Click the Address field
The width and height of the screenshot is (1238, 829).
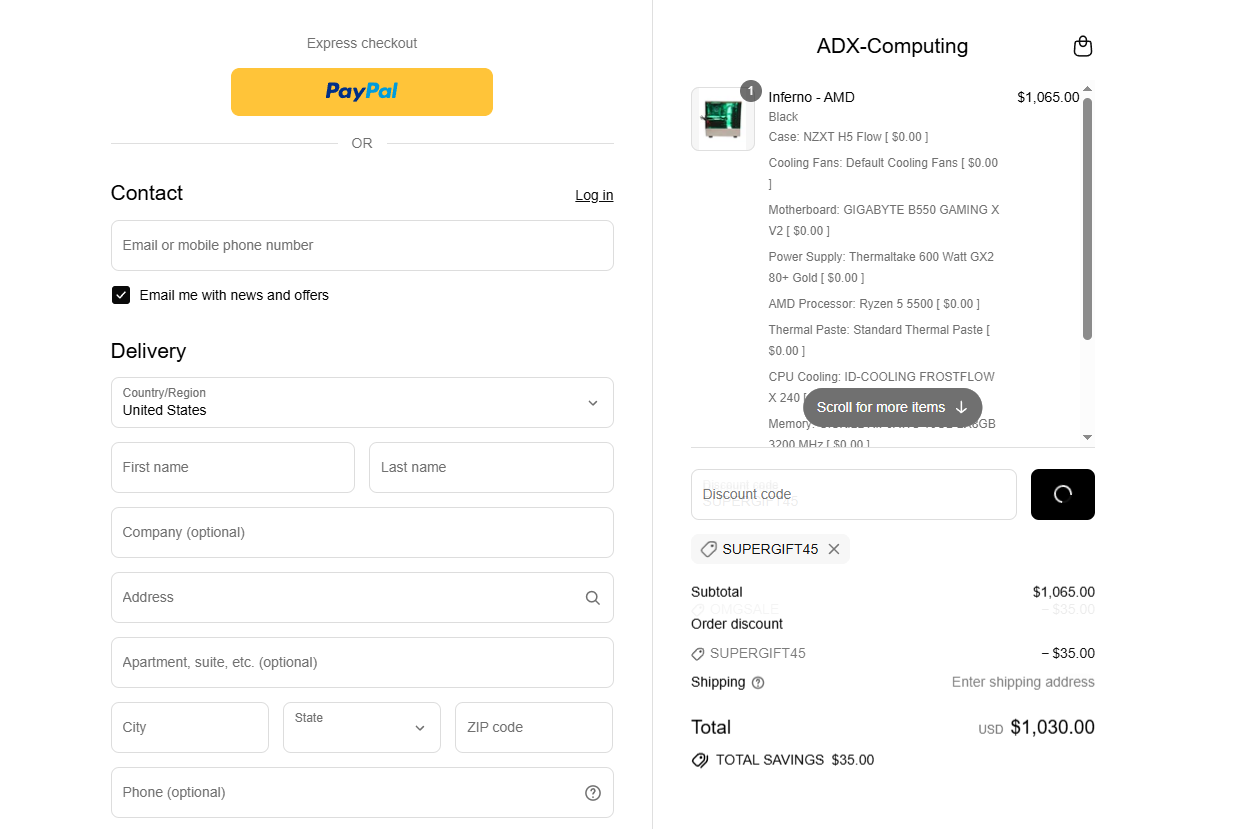coord(362,597)
